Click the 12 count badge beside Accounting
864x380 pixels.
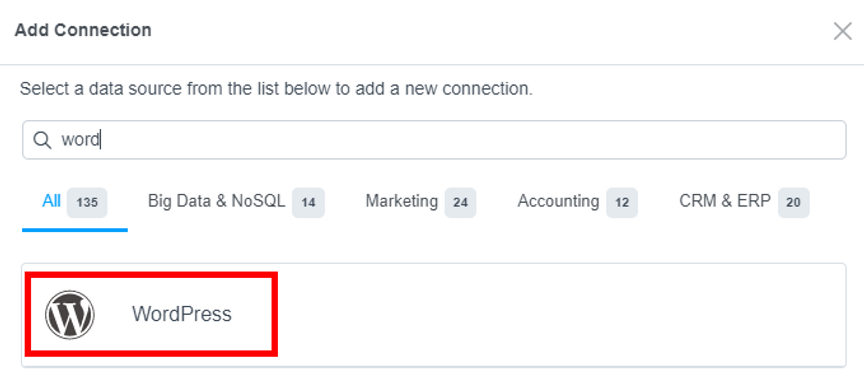tap(622, 203)
